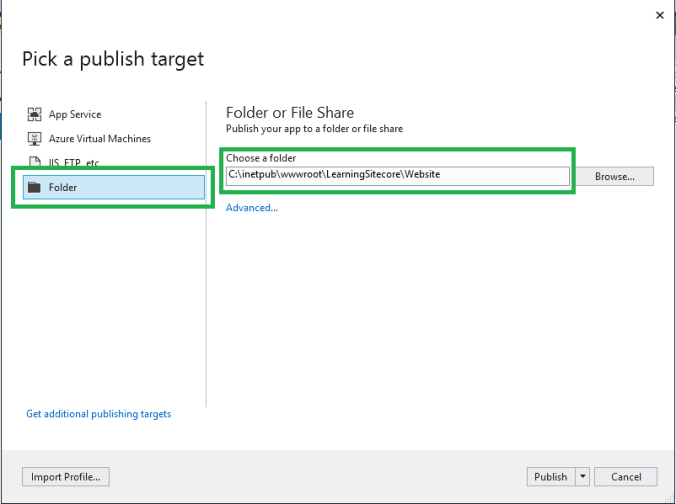The image size is (676, 504).
Task: Click the Import Profile... button
Action: [67, 477]
